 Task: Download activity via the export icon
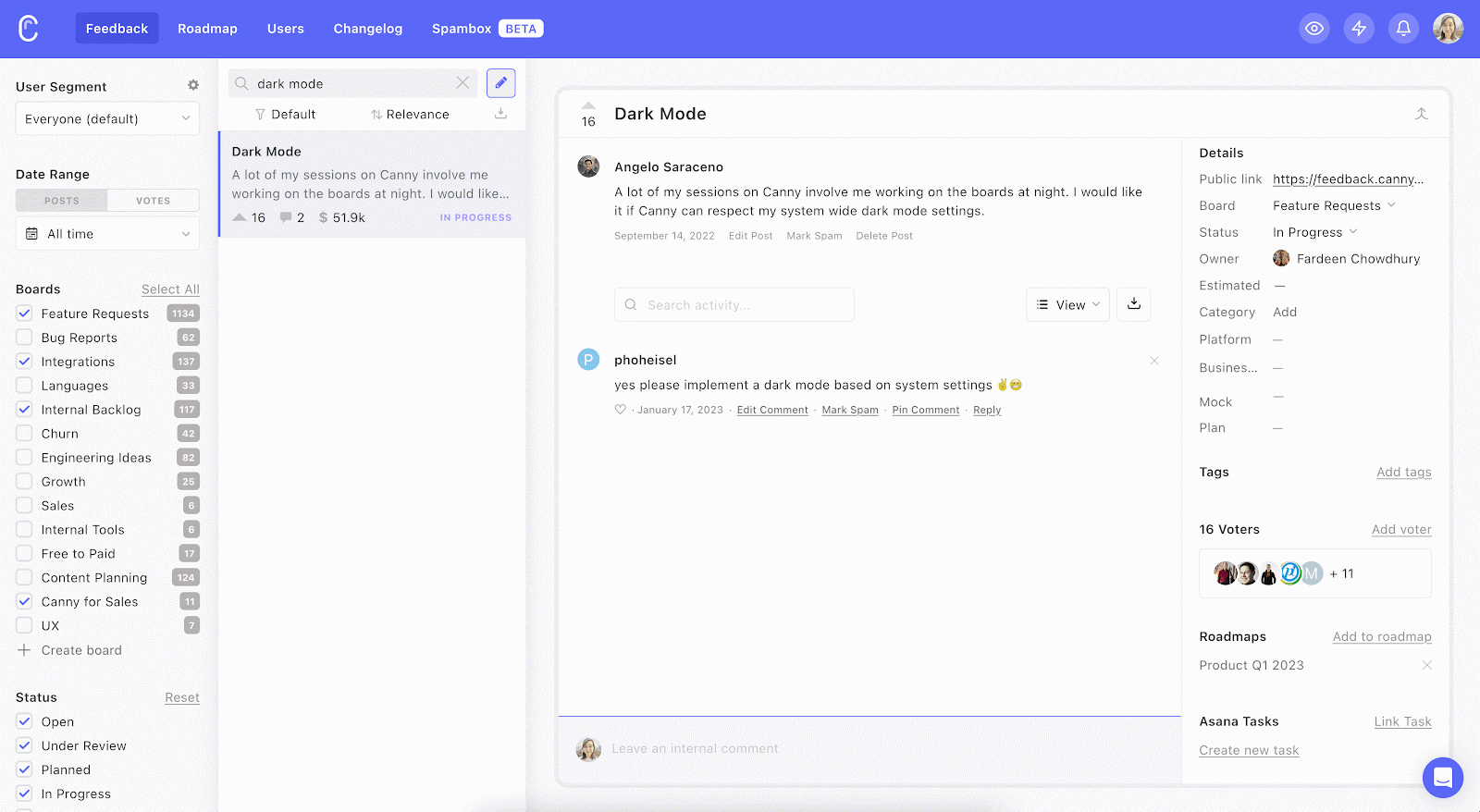point(1134,304)
